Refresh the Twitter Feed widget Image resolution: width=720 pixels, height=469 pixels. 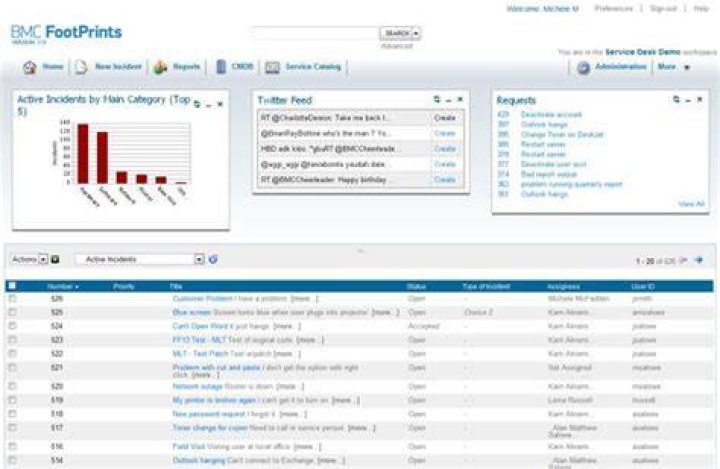point(437,99)
